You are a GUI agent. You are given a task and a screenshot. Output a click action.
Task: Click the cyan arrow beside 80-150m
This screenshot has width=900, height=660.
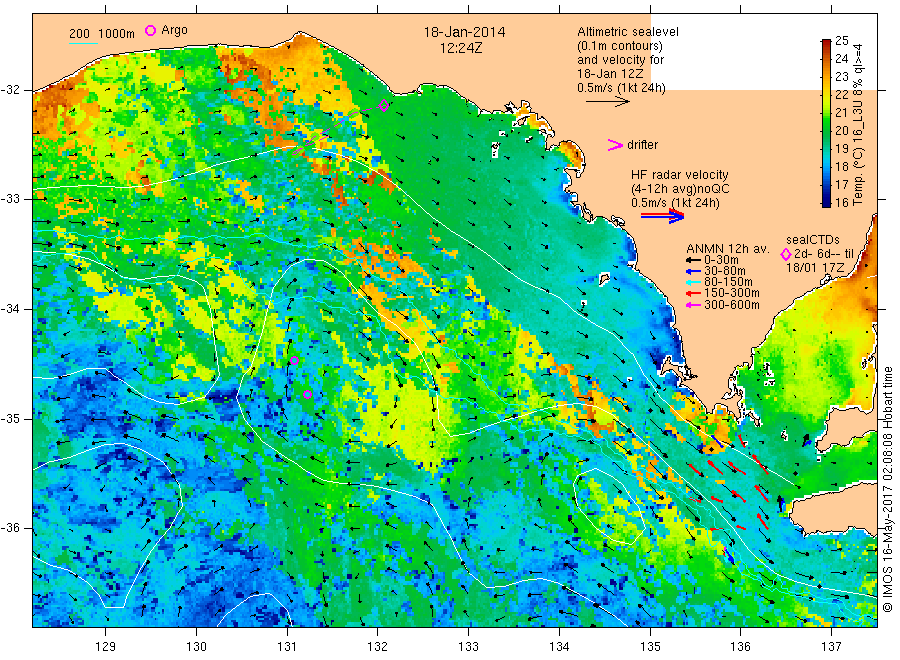point(693,282)
